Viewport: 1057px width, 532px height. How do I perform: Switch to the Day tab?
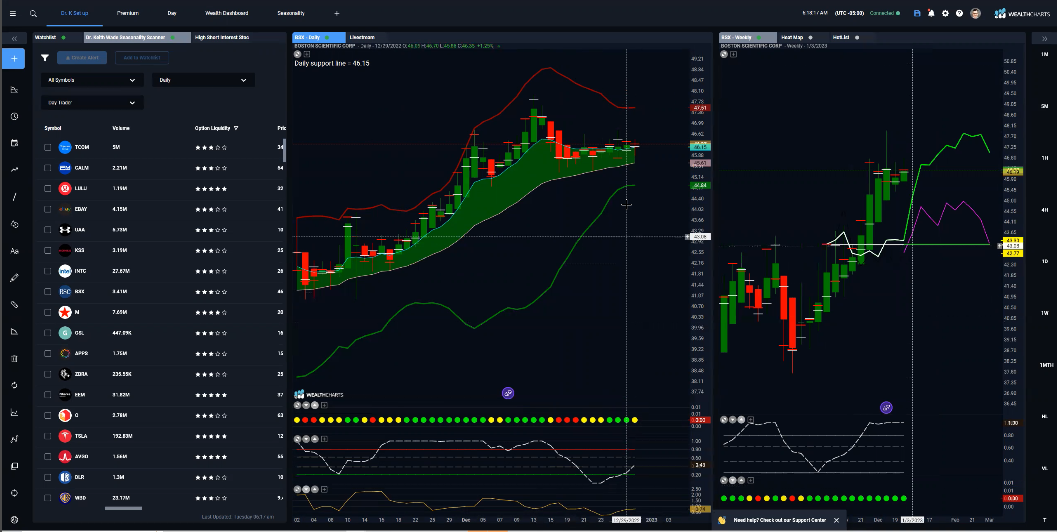click(172, 13)
